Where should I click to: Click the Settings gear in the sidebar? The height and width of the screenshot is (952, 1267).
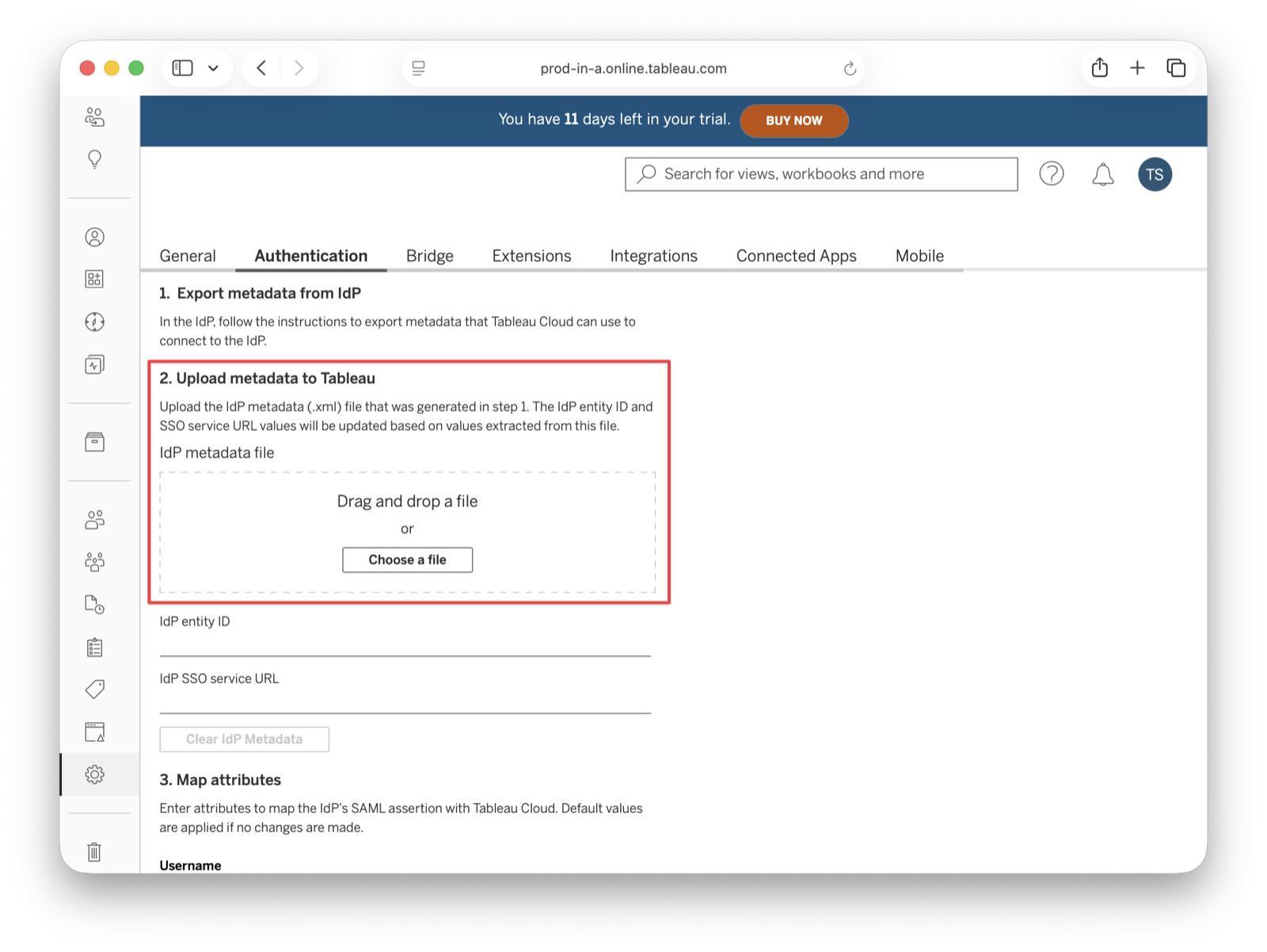point(95,775)
